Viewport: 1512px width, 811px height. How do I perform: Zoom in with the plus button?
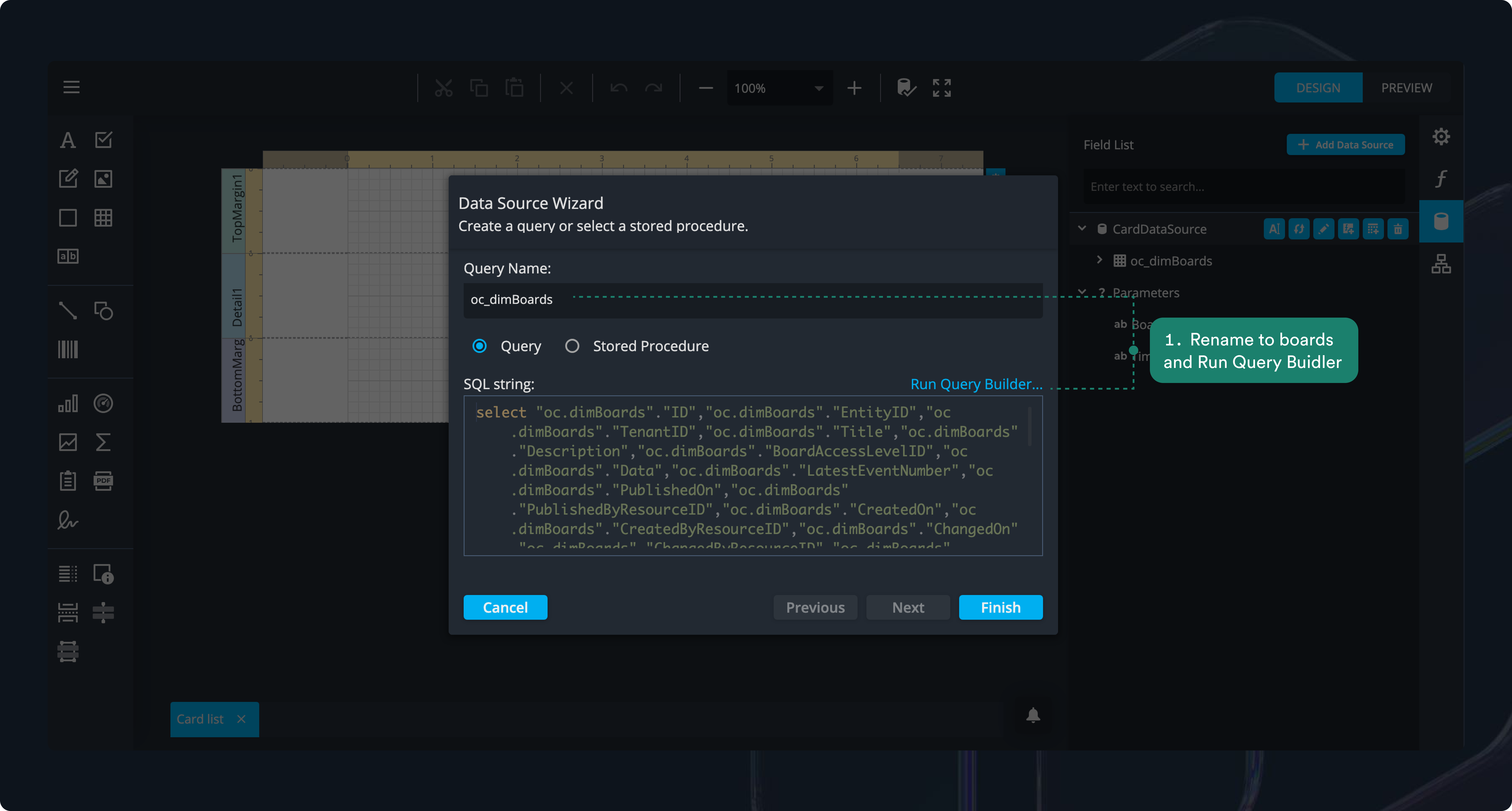855,88
